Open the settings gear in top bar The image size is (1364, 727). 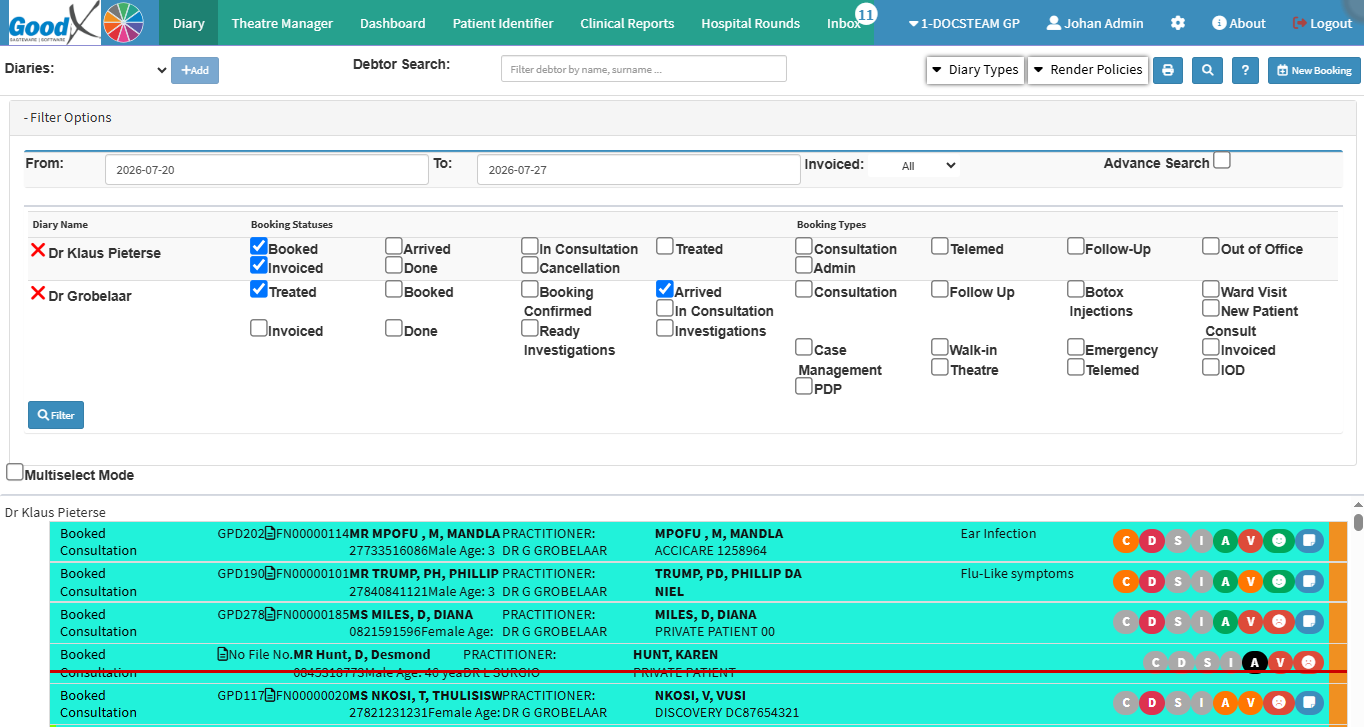pos(1178,23)
